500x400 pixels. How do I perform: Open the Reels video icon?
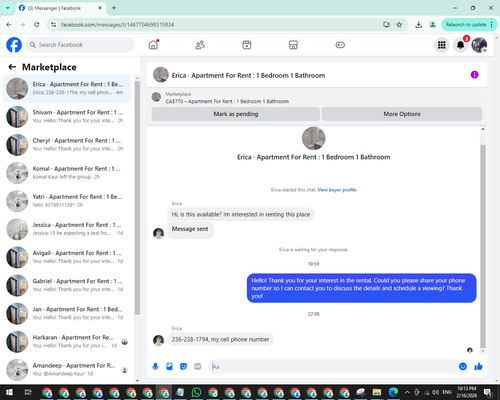(x=247, y=45)
